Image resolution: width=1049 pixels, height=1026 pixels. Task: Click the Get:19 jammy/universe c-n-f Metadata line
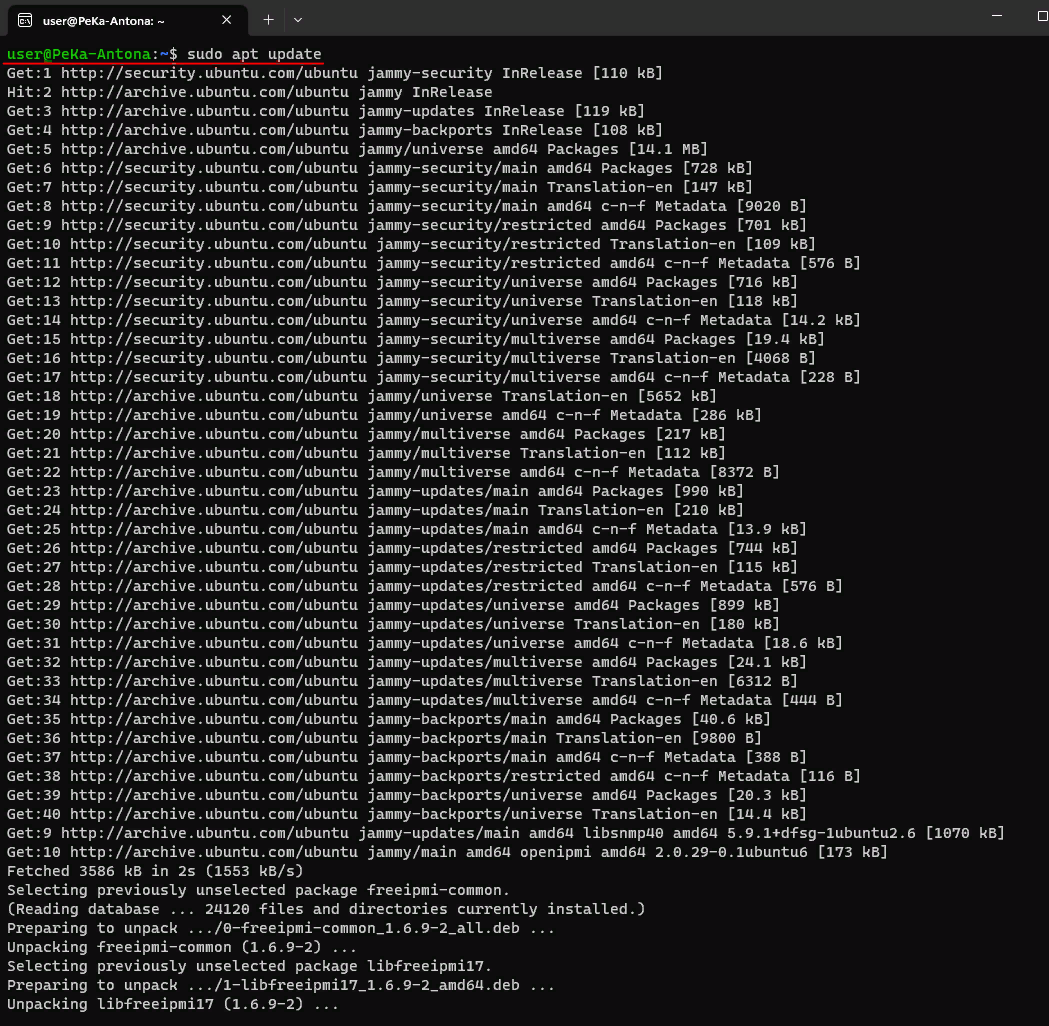[x=384, y=415]
